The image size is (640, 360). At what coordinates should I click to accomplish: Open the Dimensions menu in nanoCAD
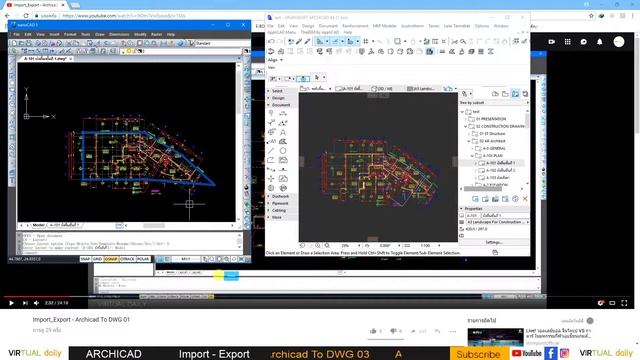tap(119, 35)
